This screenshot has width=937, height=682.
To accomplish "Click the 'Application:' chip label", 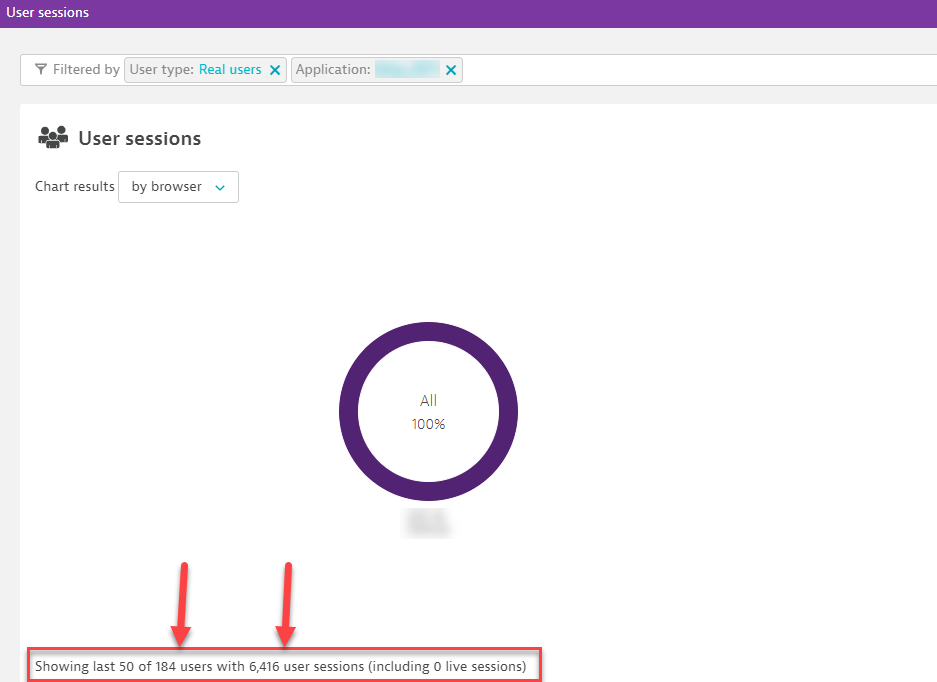I will (333, 70).
